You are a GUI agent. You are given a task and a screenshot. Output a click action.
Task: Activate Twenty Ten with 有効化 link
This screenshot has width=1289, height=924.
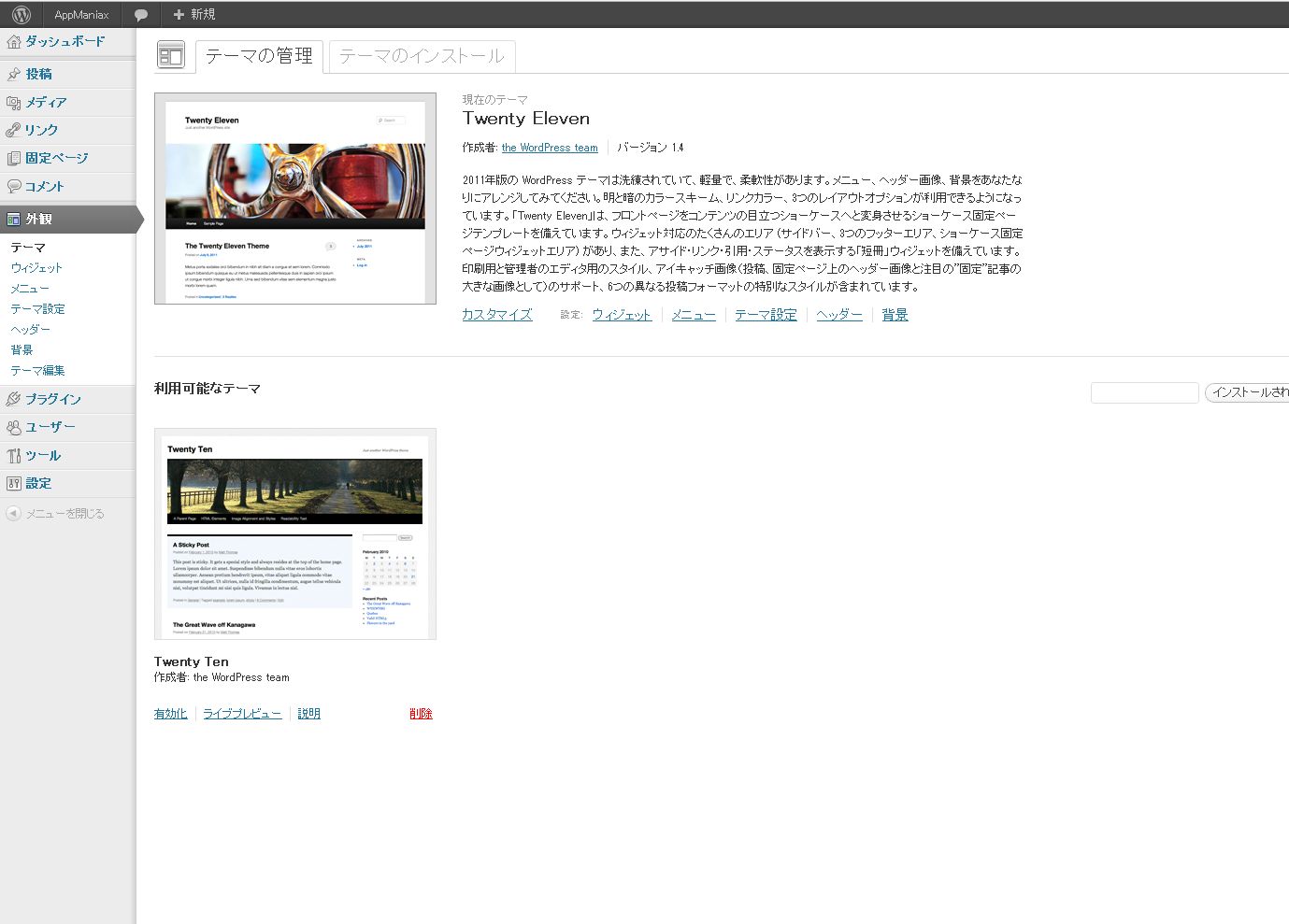[x=170, y=714]
